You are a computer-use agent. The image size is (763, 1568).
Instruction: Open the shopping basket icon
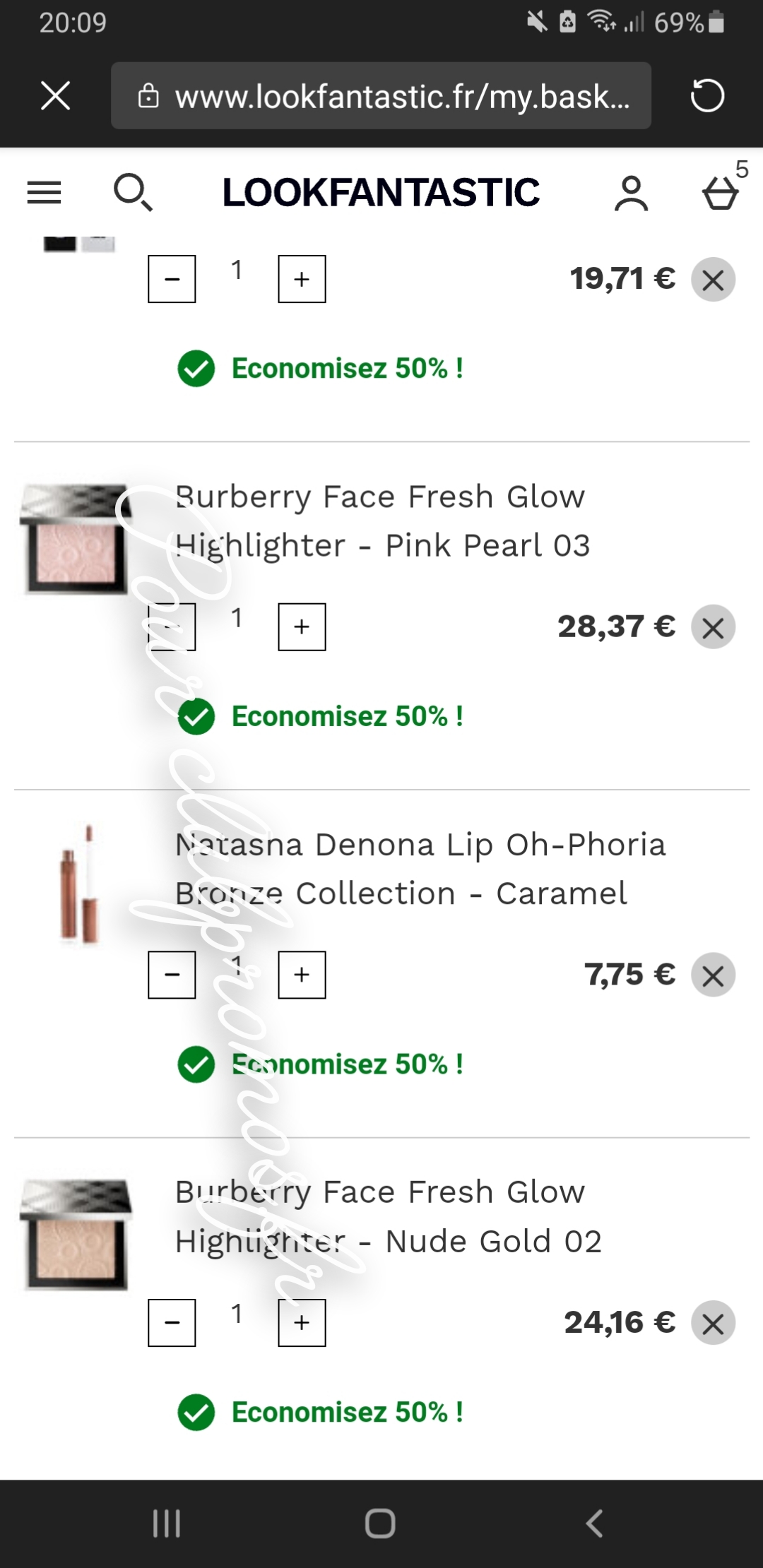tap(720, 194)
